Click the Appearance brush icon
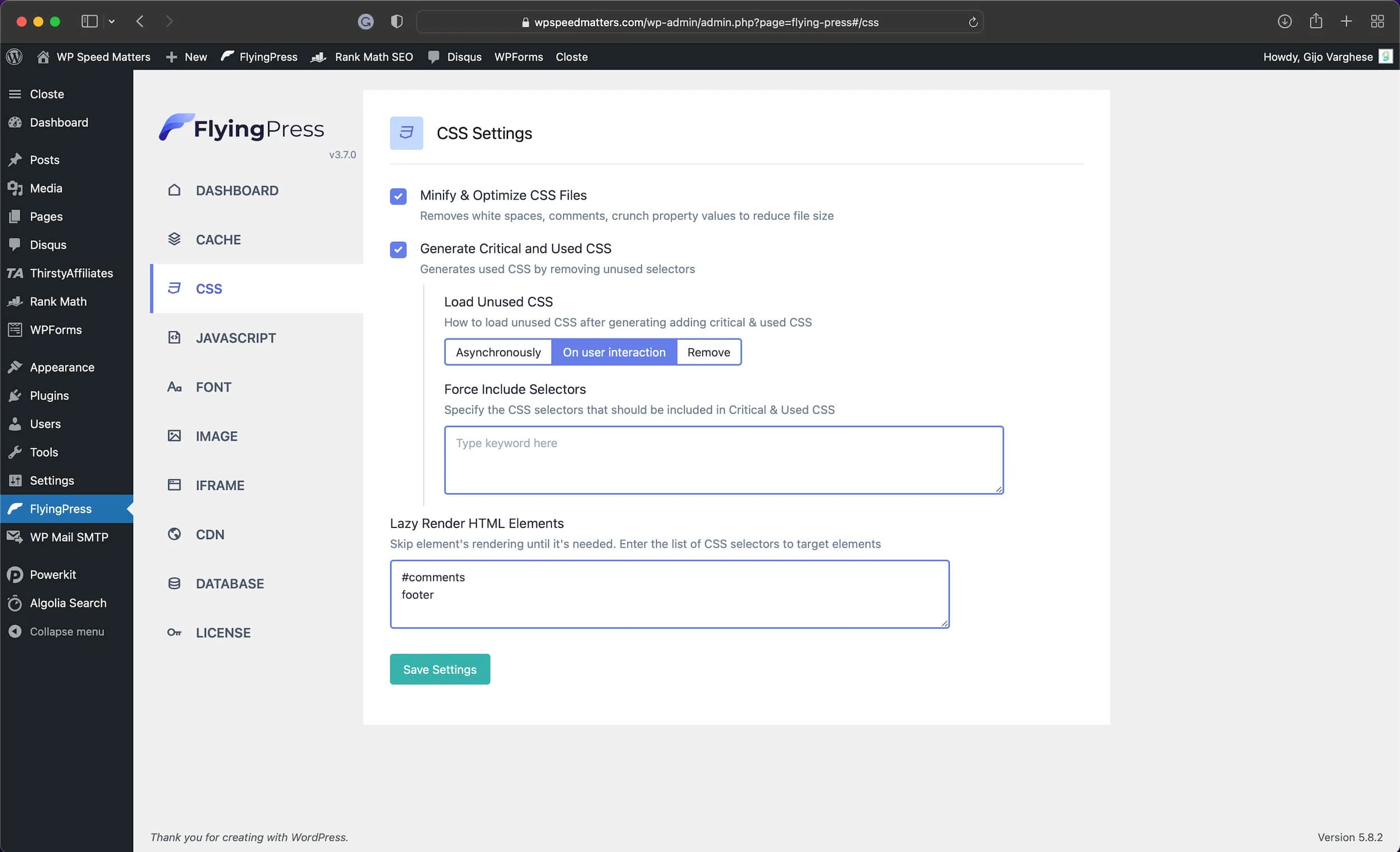Screen dimensions: 1400x852 click(15, 367)
